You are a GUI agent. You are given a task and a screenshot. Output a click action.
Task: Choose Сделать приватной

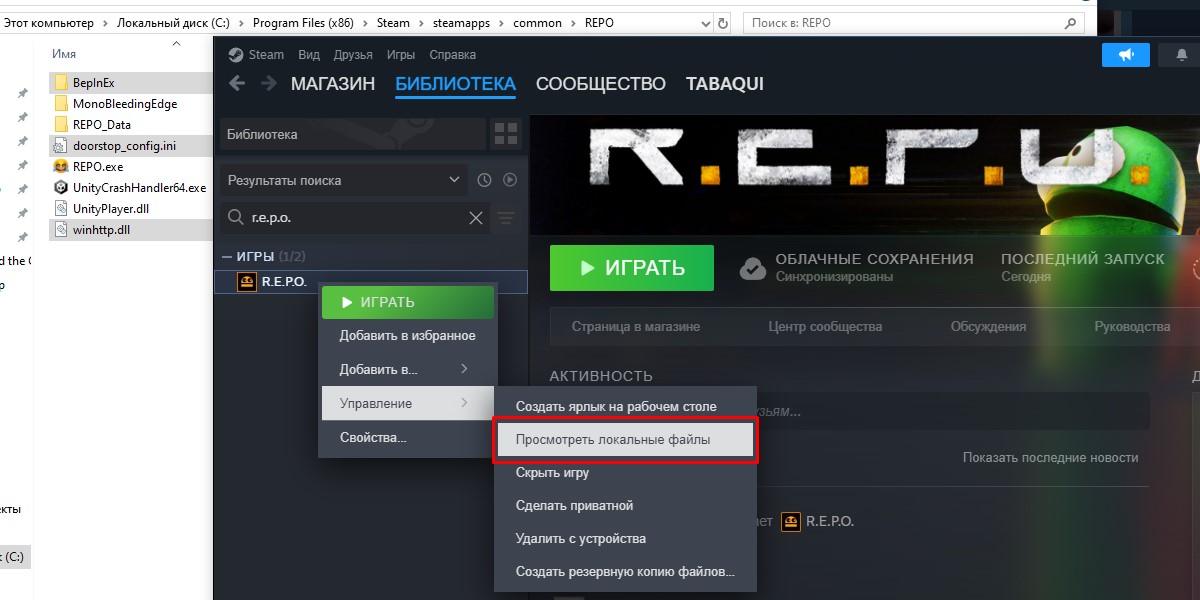(x=625, y=506)
